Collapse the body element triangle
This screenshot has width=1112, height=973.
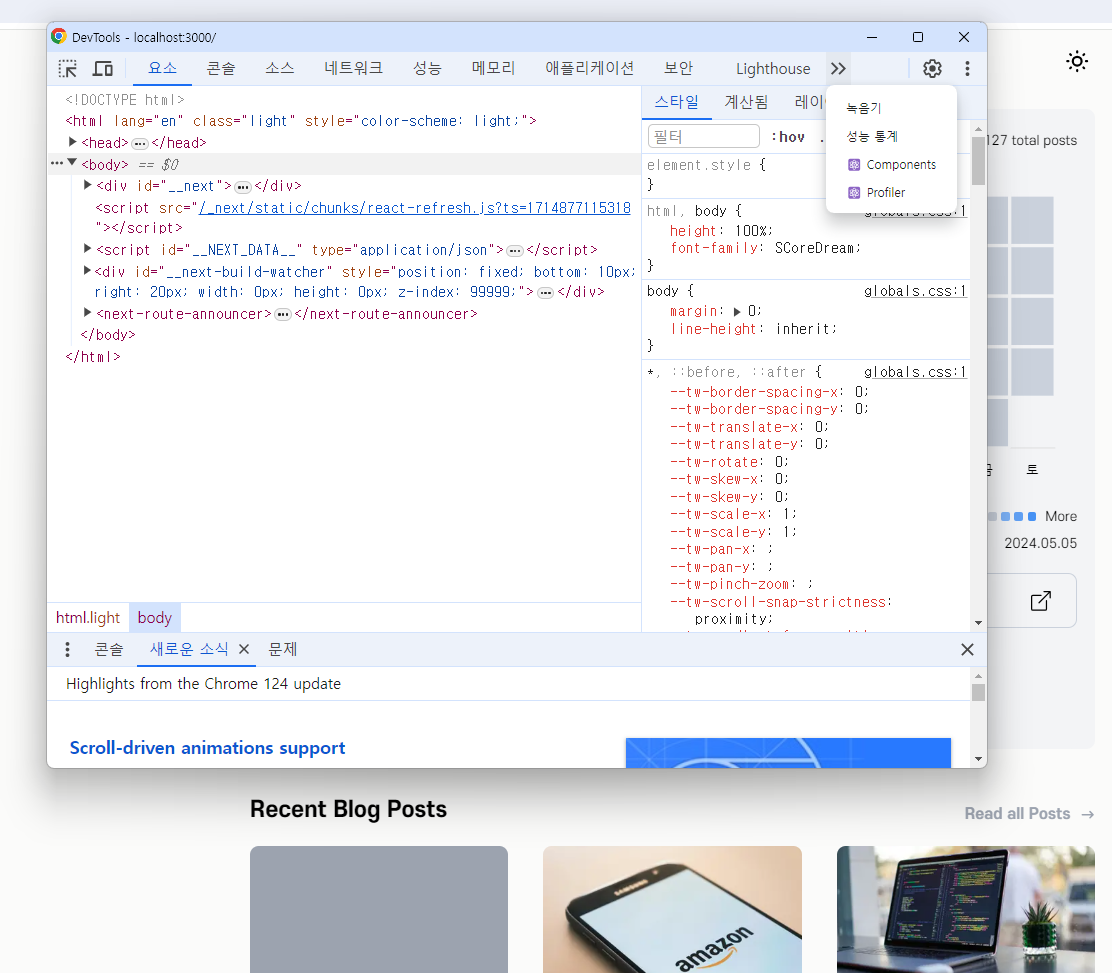point(72,163)
